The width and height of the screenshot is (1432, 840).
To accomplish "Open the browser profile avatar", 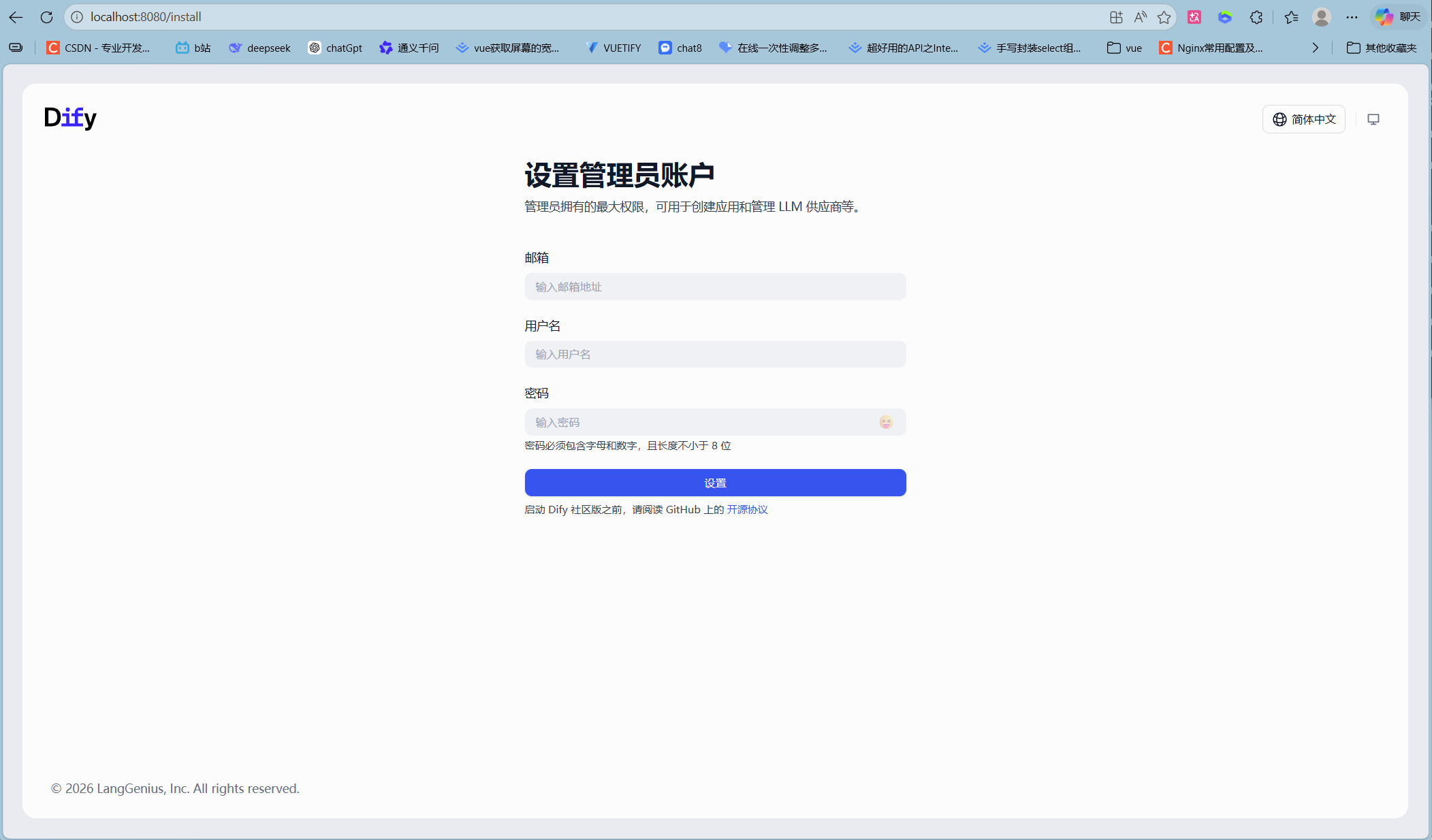I will 1322,17.
